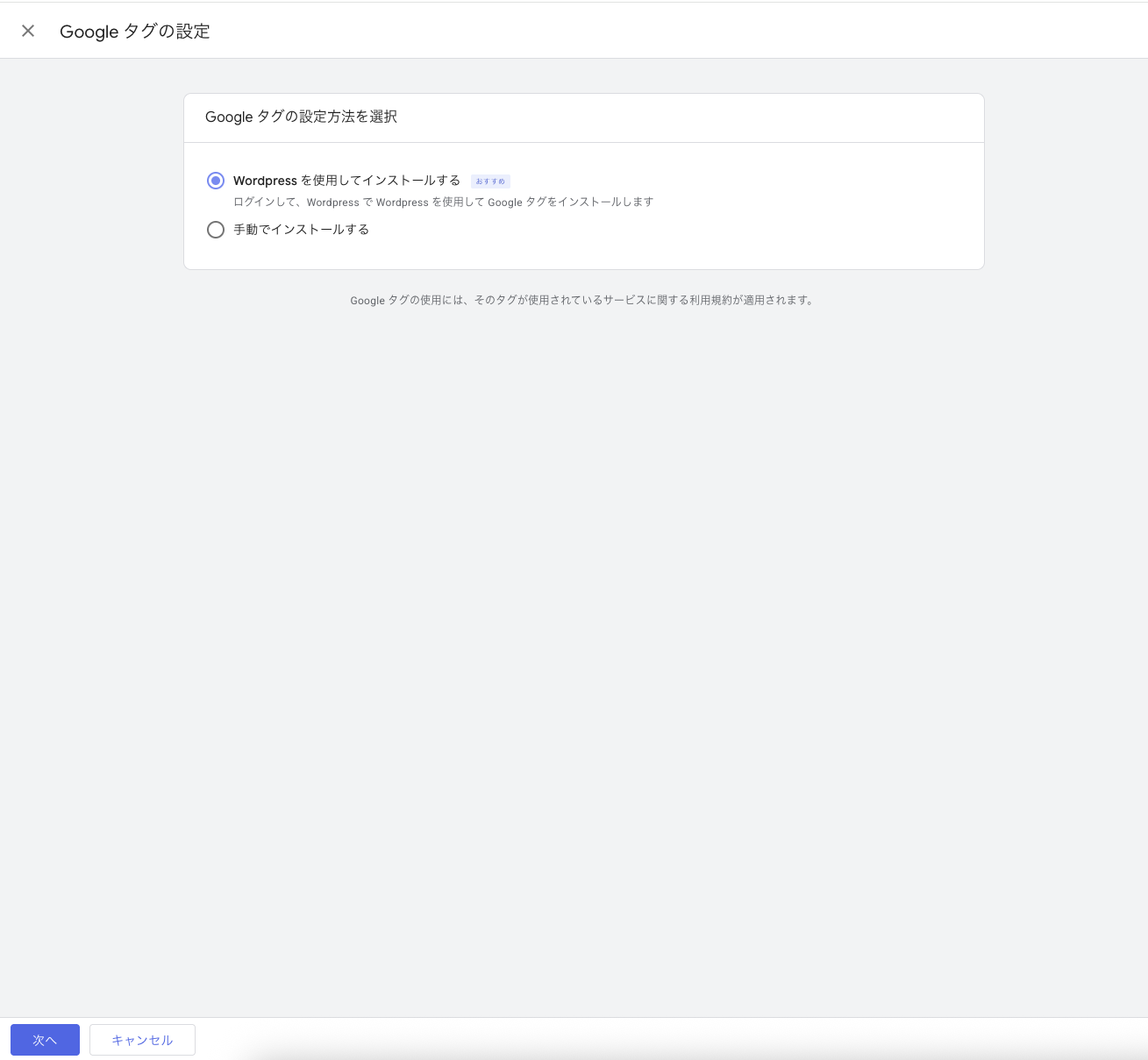This screenshot has height=1060, width=1148.
Task: Close the Google タグの設定 dialog with X
Action: pyautogui.click(x=28, y=32)
